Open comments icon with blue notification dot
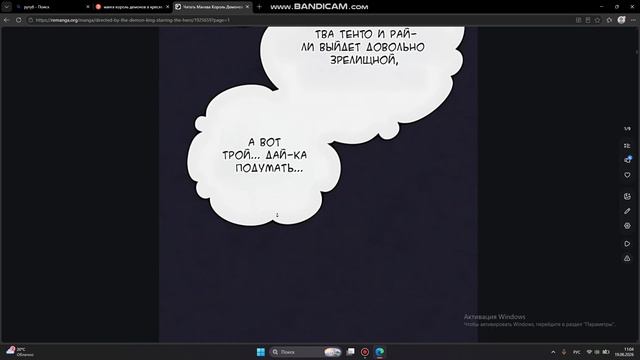640x360 pixels. (x=627, y=160)
